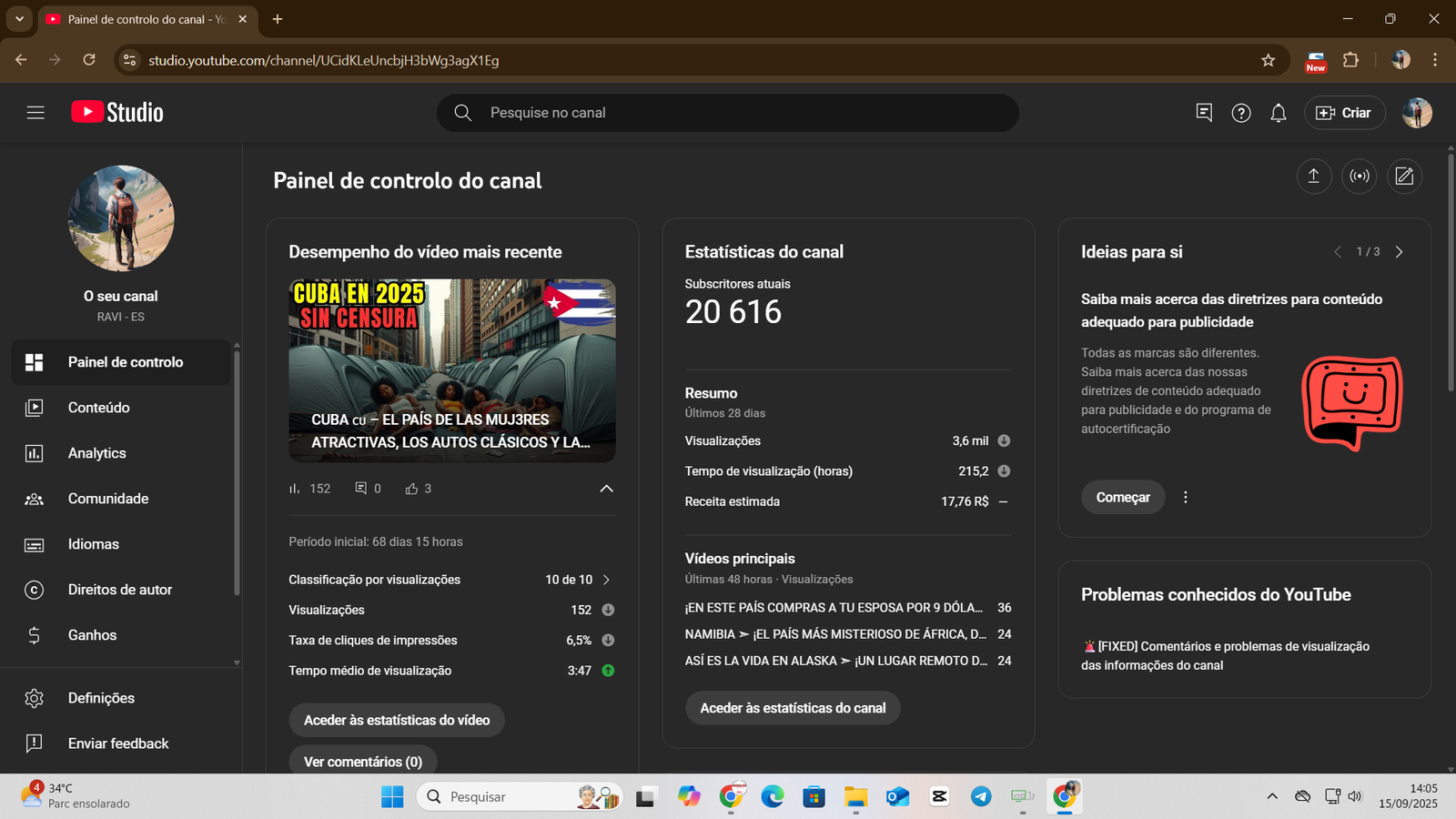Open Comunidade in the sidebar
The height and width of the screenshot is (819, 1456).
tap(121, 499)
